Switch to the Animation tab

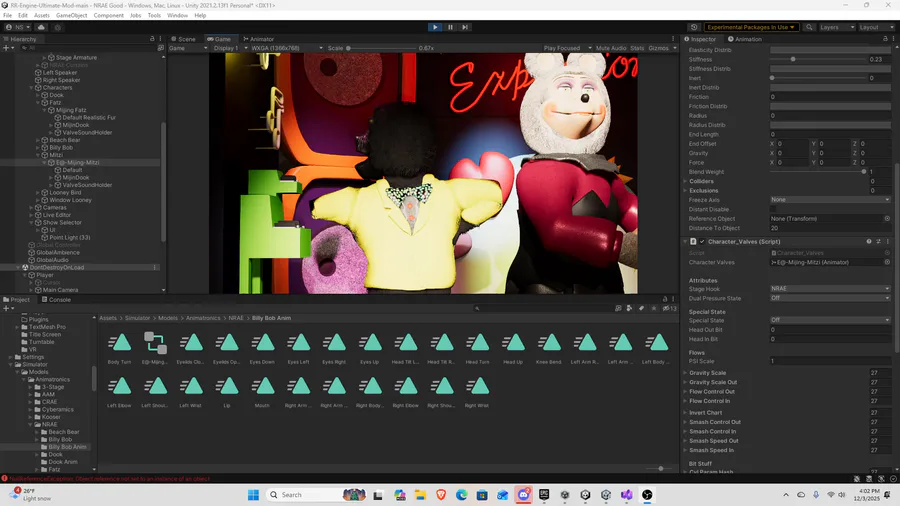point(744,39)
